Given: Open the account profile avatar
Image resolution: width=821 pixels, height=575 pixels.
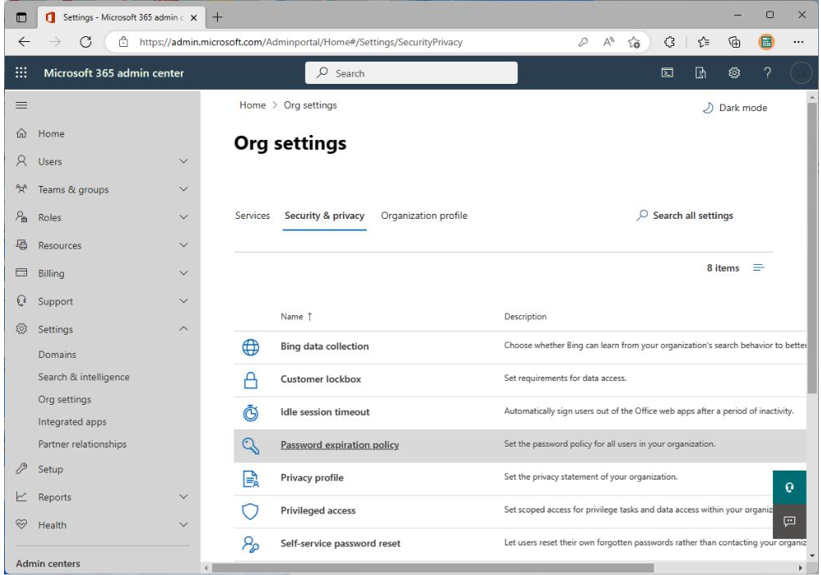Looking at the screenshot, I should click(801, 73).
